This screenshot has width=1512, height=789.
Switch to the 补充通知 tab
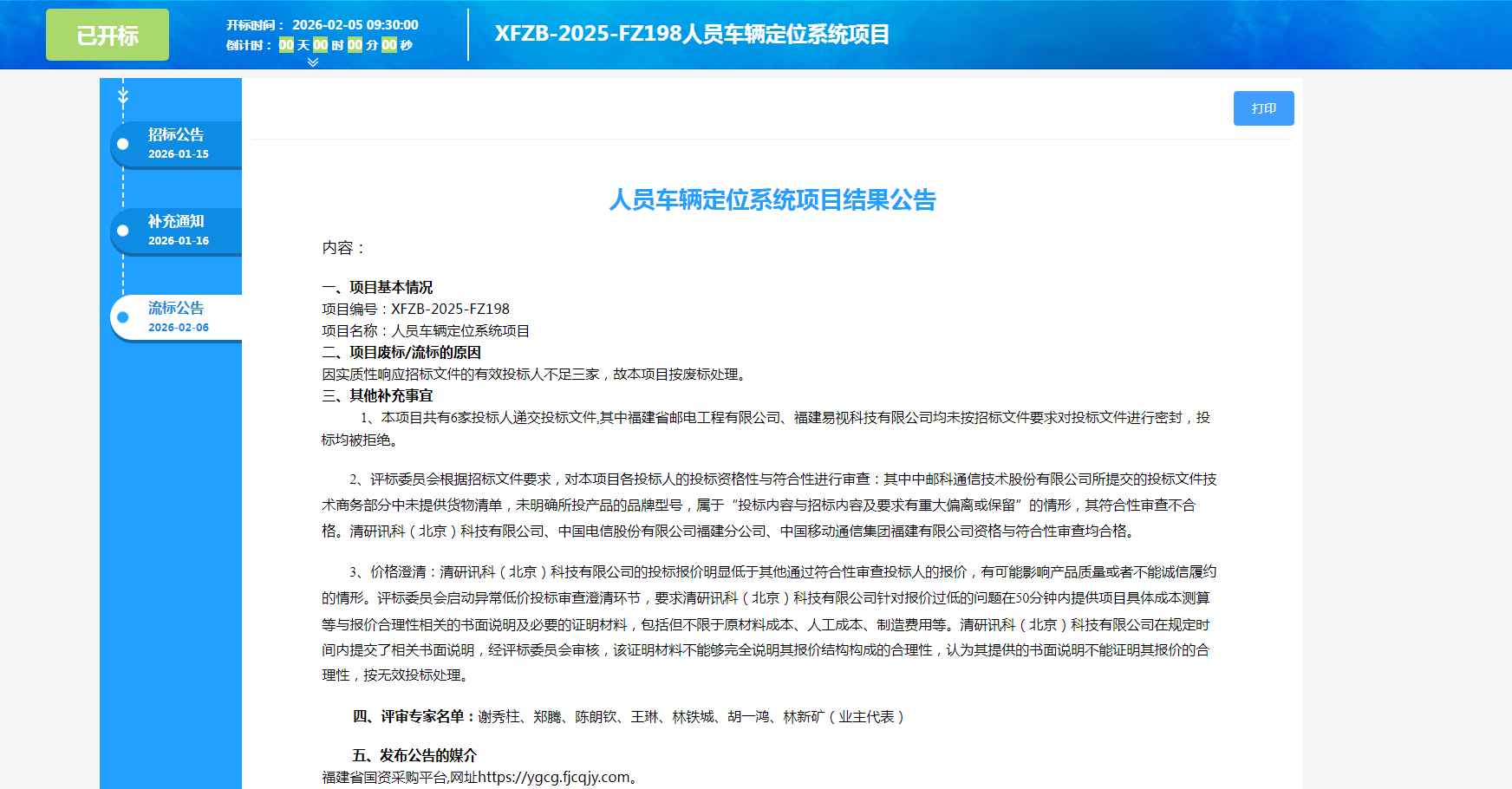(176, 222)
